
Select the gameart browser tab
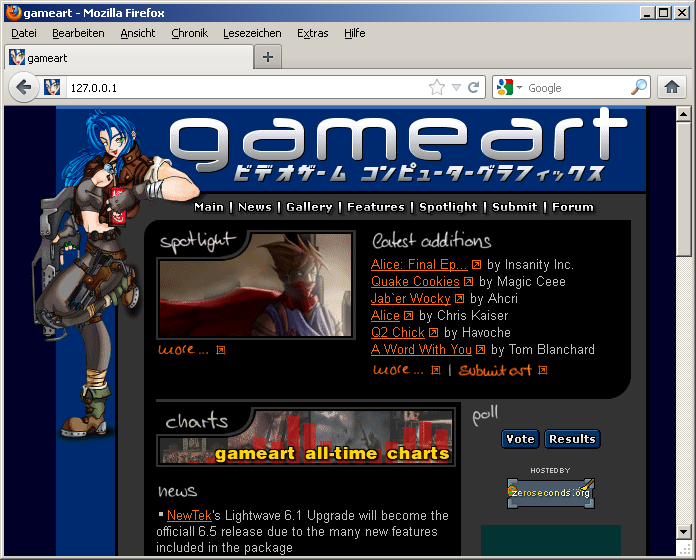point(129,58)
